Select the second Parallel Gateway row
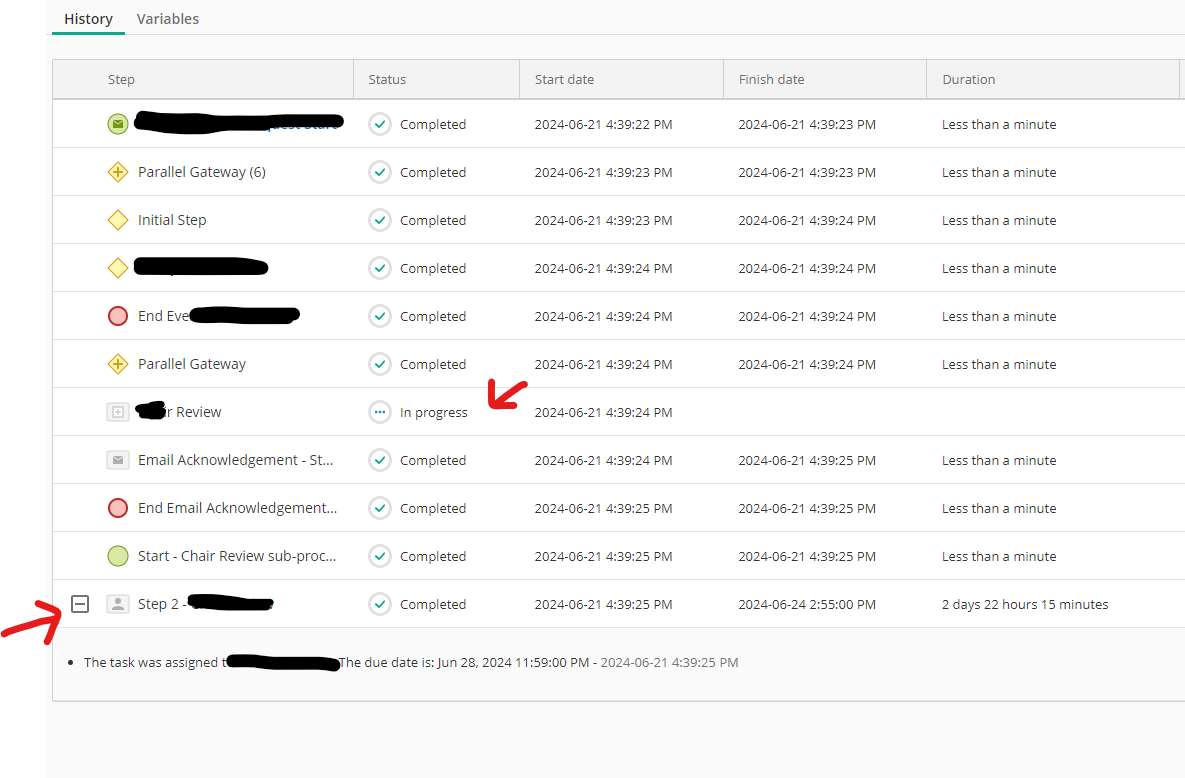The image size is (1185, 778). pyautogui.click(x=192, y=364)
